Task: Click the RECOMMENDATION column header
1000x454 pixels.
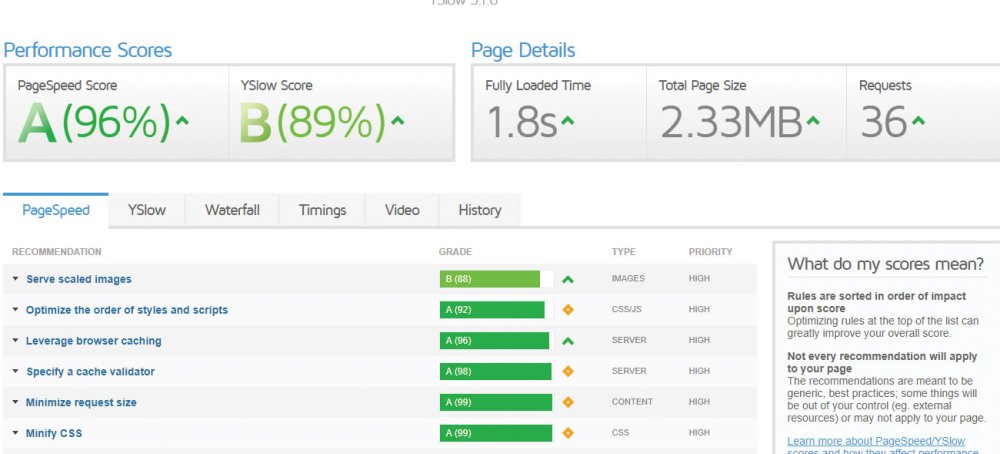Action: [x=57, y=252]
